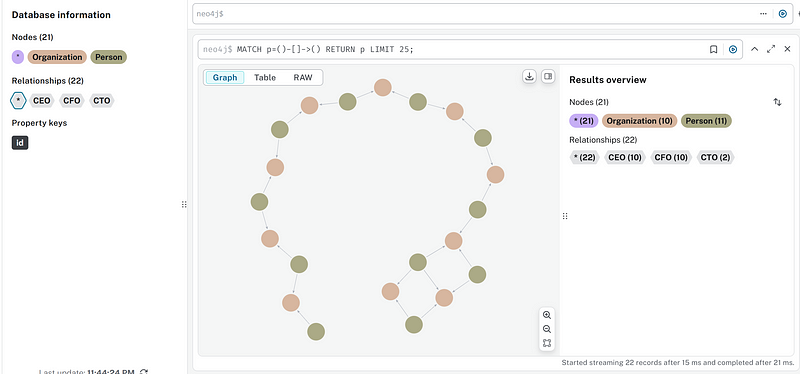Viewport: 800px width, 374px height.
Task: Select the Person label in Database information
Action: click(109, 57)
